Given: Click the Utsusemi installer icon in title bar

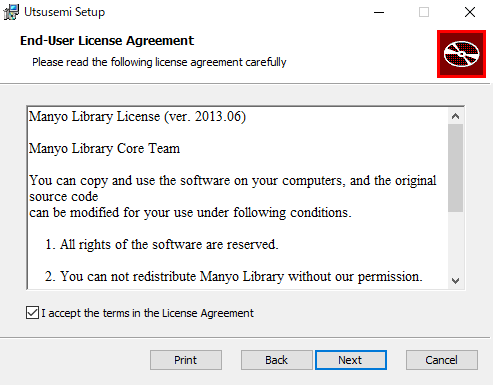Looking at the screenshot, I should click(x=11, y=12).
